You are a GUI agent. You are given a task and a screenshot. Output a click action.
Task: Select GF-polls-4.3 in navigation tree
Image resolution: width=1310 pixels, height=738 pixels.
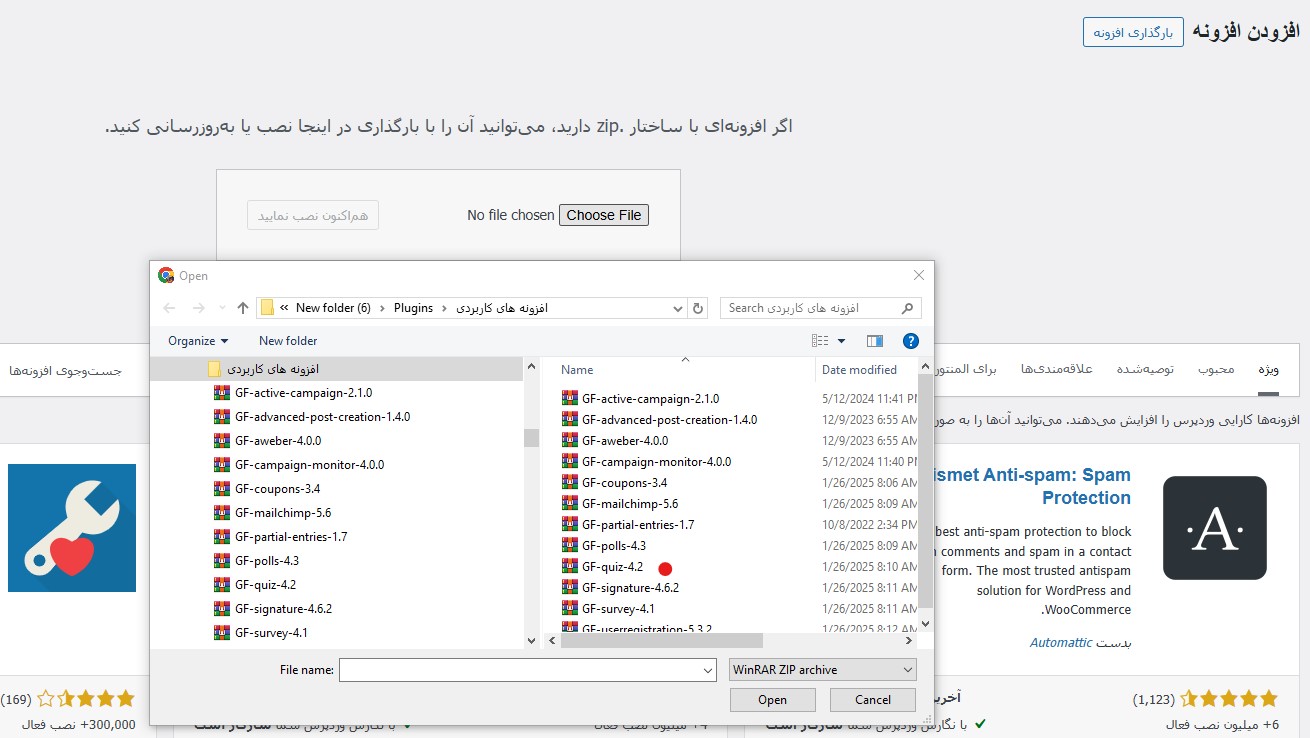coord(267,561)
